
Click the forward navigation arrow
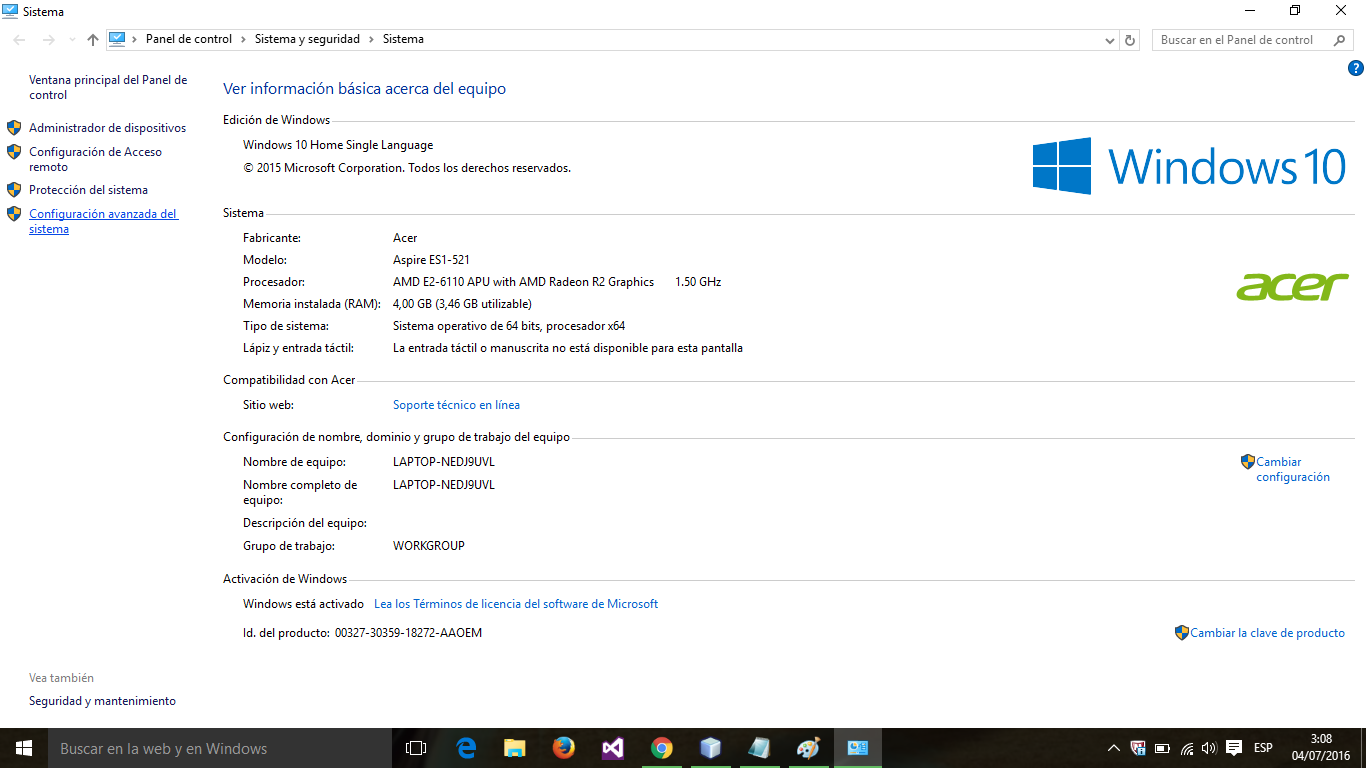(x=49, y=40)
